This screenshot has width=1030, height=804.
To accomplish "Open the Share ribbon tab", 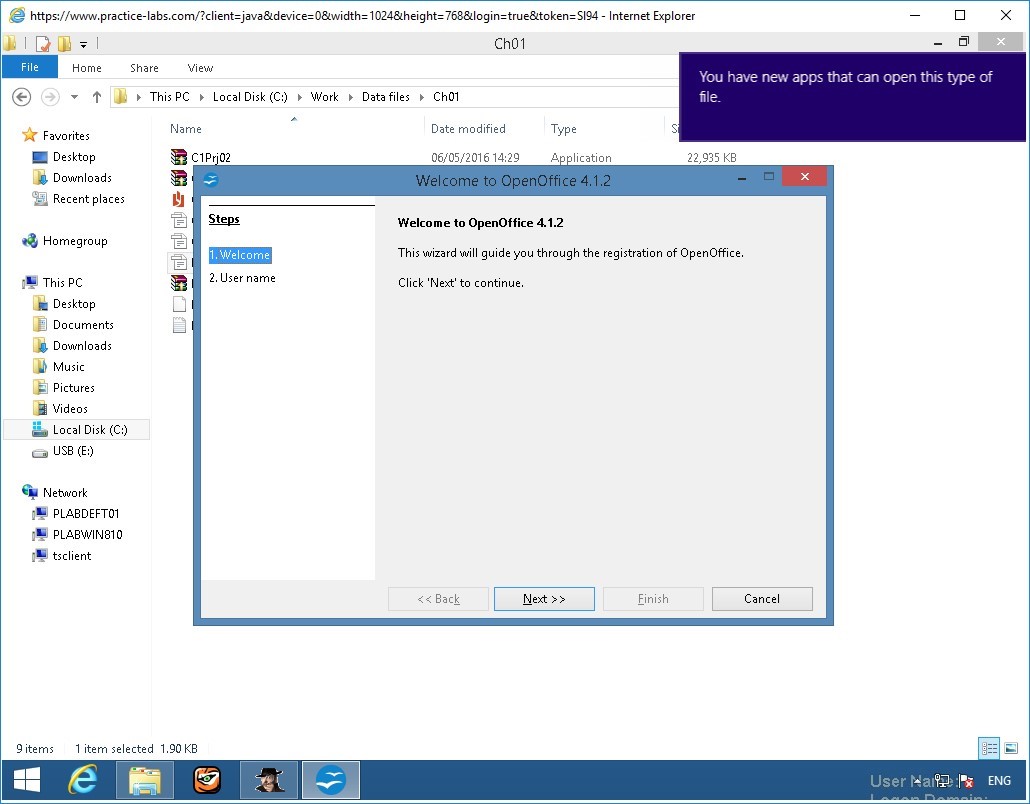I will (144, 68).
